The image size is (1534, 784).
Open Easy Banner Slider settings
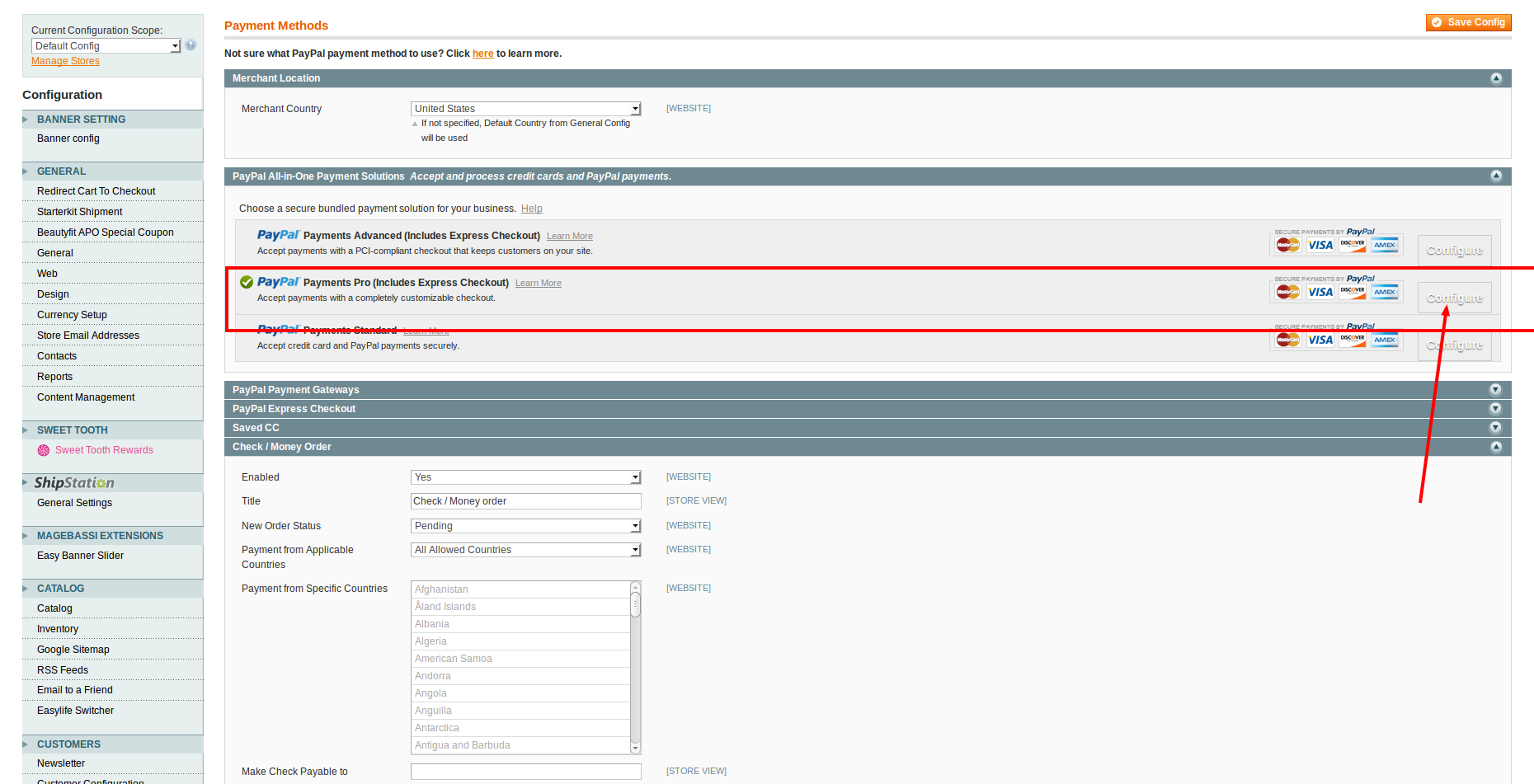80,556
